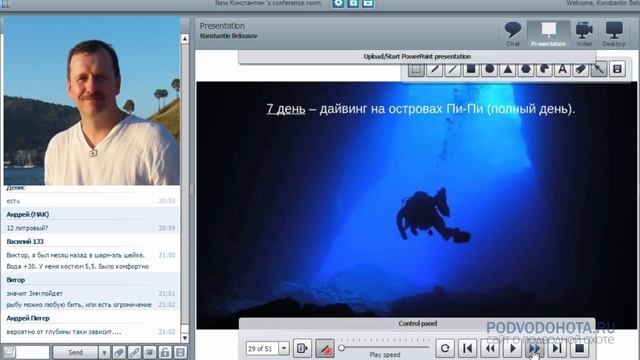Switch to the Chat view

513,34
